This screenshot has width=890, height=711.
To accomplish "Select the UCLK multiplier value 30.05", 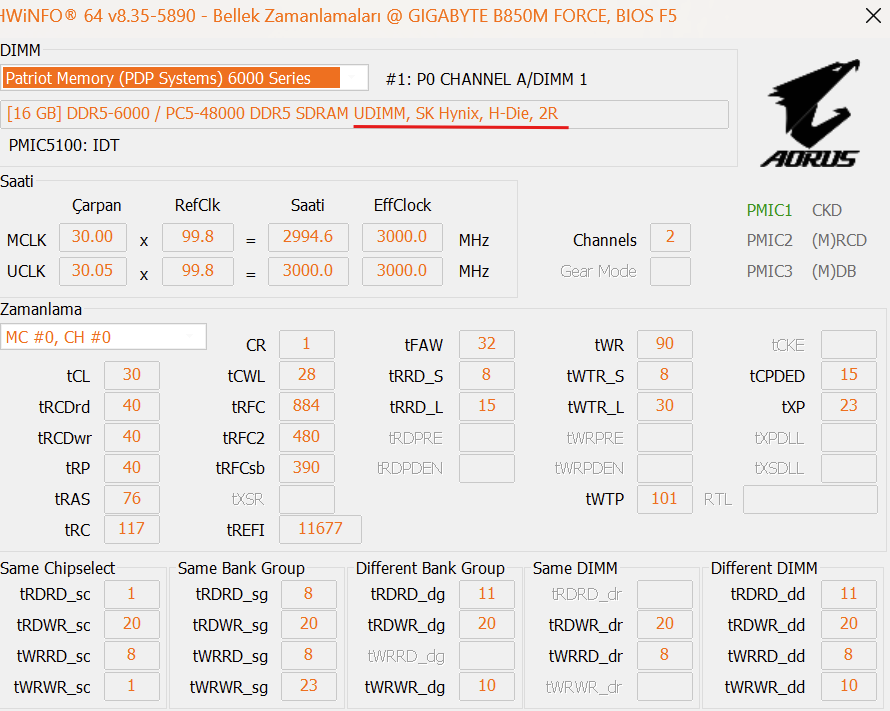I will pos(92,271).
